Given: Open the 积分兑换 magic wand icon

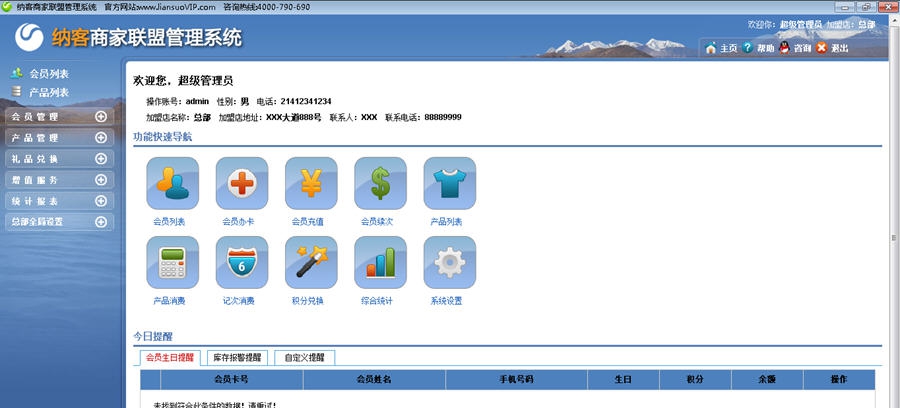Looking at the screenshot, I should click(x=311, y=262).
